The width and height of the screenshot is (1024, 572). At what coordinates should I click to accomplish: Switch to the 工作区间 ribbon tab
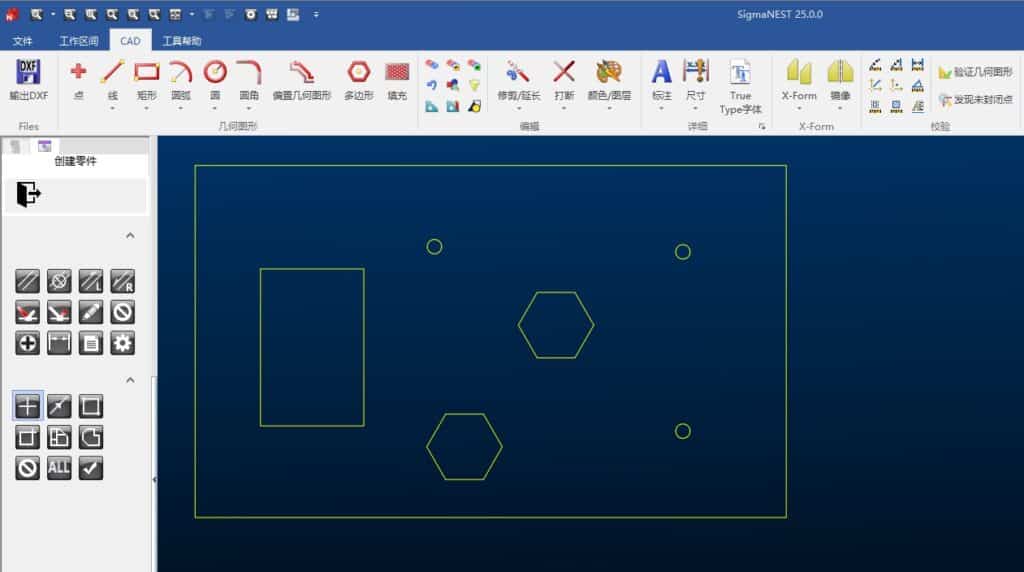[x=79, y=41]
